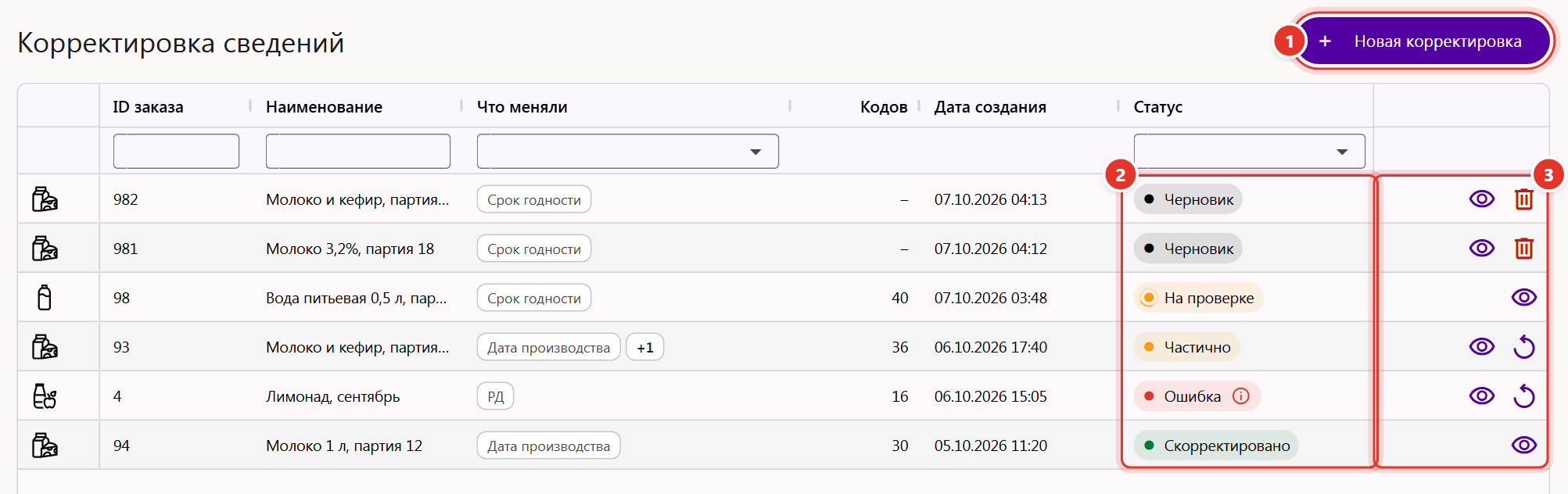Delete order 982 draft with trash icon
1568x494 pixels.
tap(1524, 199)
